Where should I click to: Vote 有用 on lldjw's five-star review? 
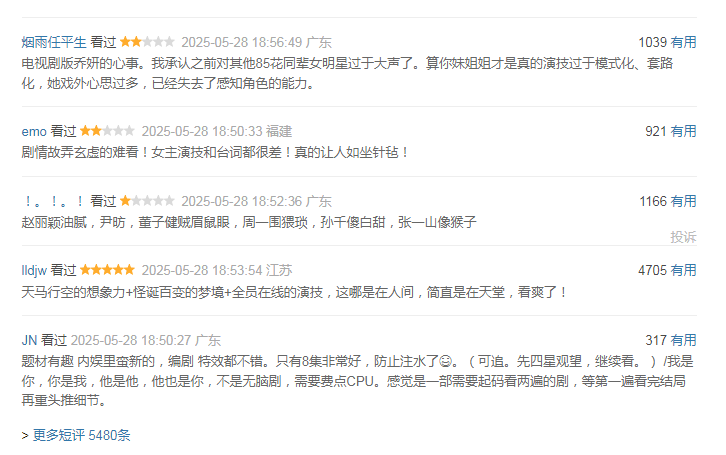[x=683, y=270]
